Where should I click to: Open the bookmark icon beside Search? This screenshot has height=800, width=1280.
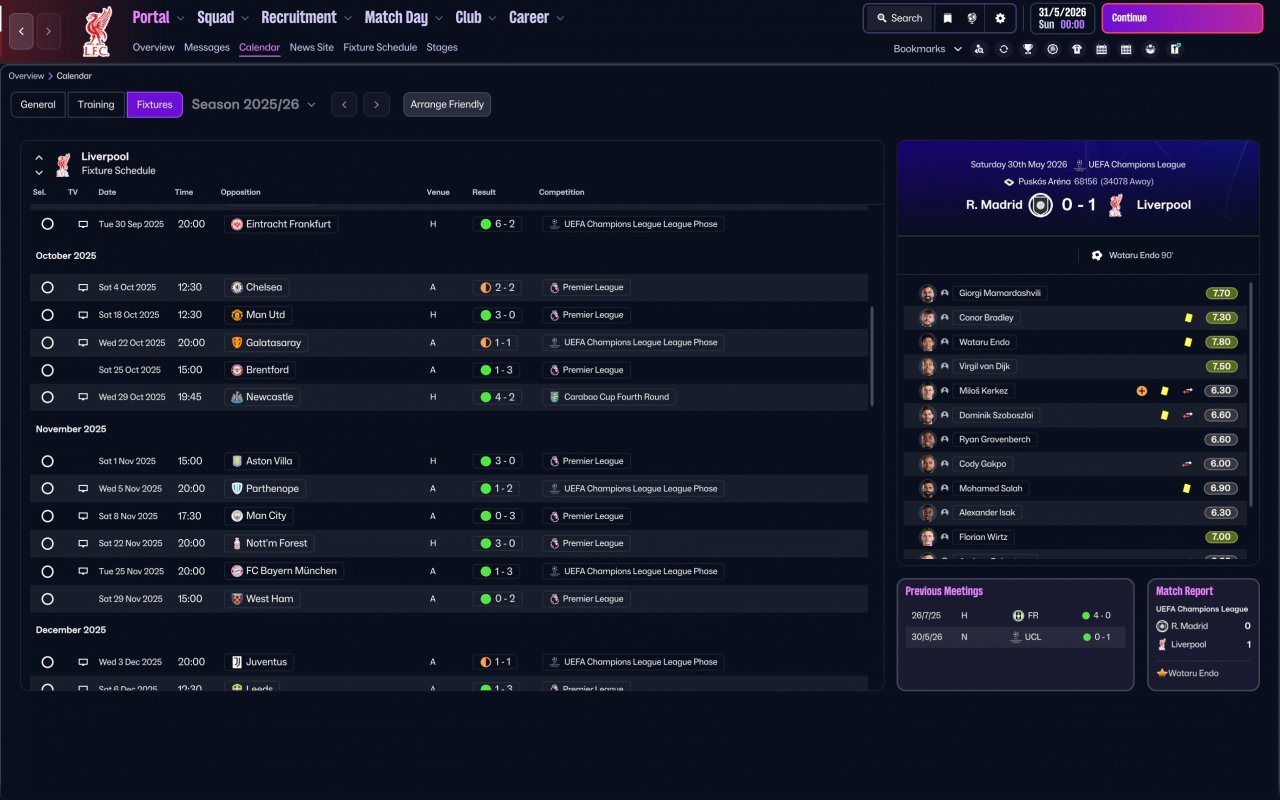click(x=947, y=18)
